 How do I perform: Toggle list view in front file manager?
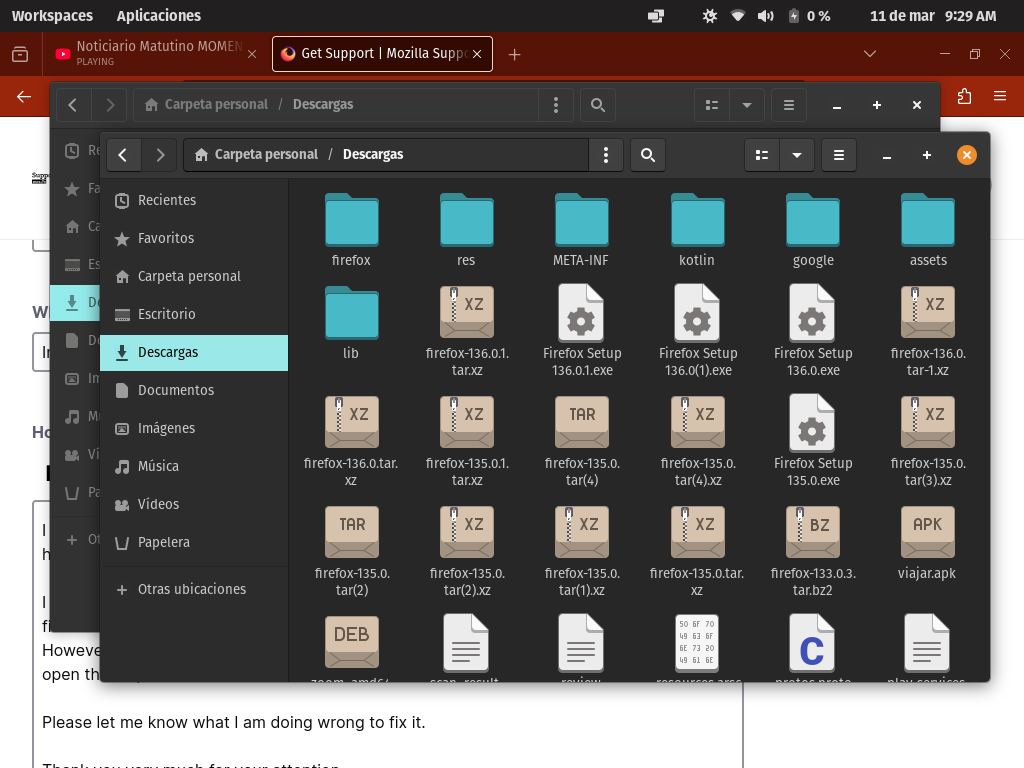762,155
